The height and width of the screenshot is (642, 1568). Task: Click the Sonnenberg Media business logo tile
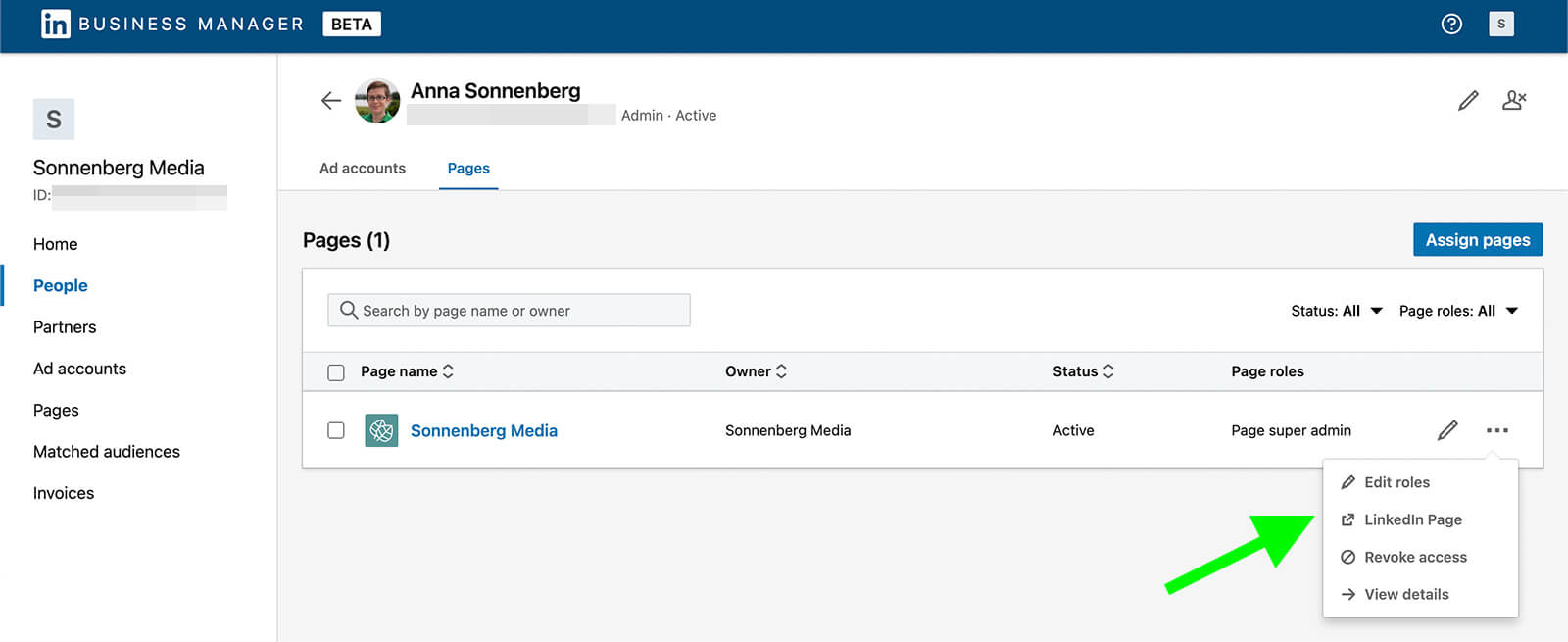(54, 120)
